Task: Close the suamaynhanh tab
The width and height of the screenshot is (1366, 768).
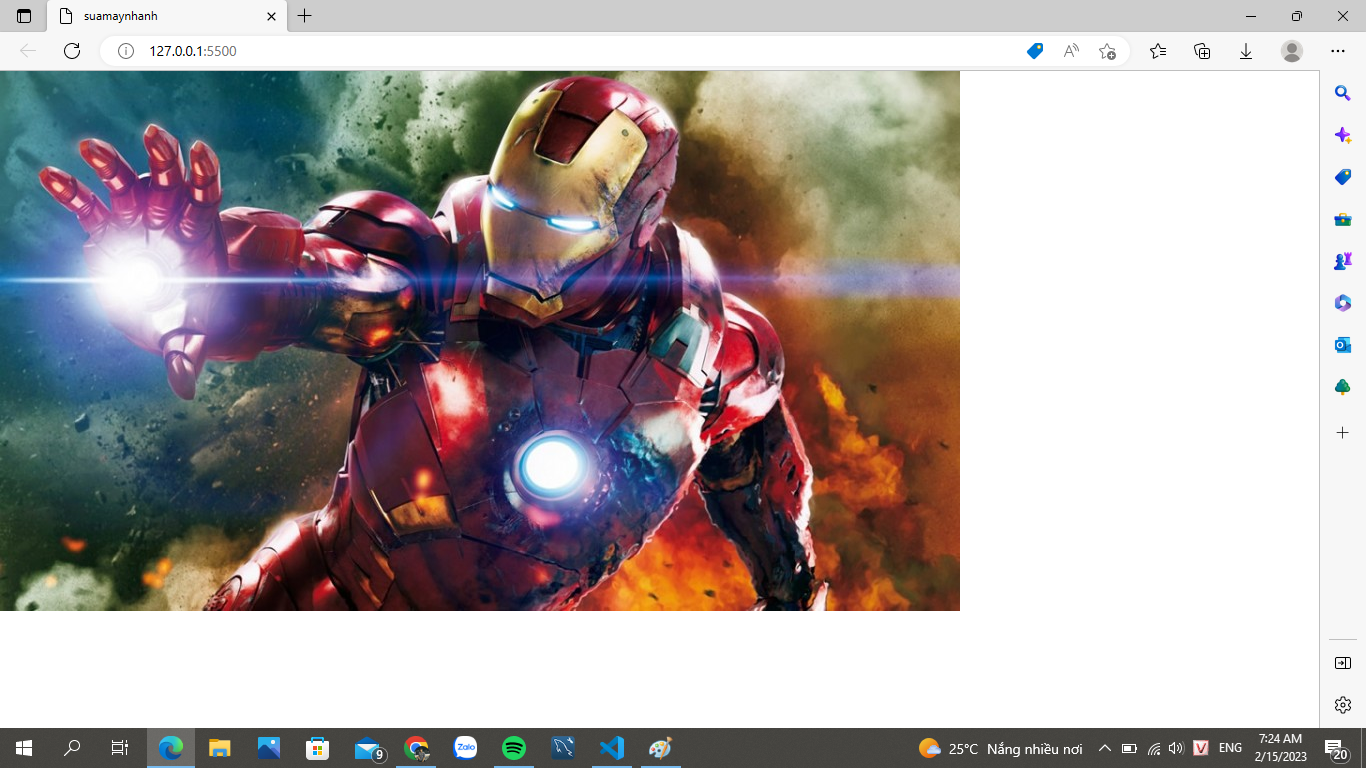Action: click(x=271, y=16)
